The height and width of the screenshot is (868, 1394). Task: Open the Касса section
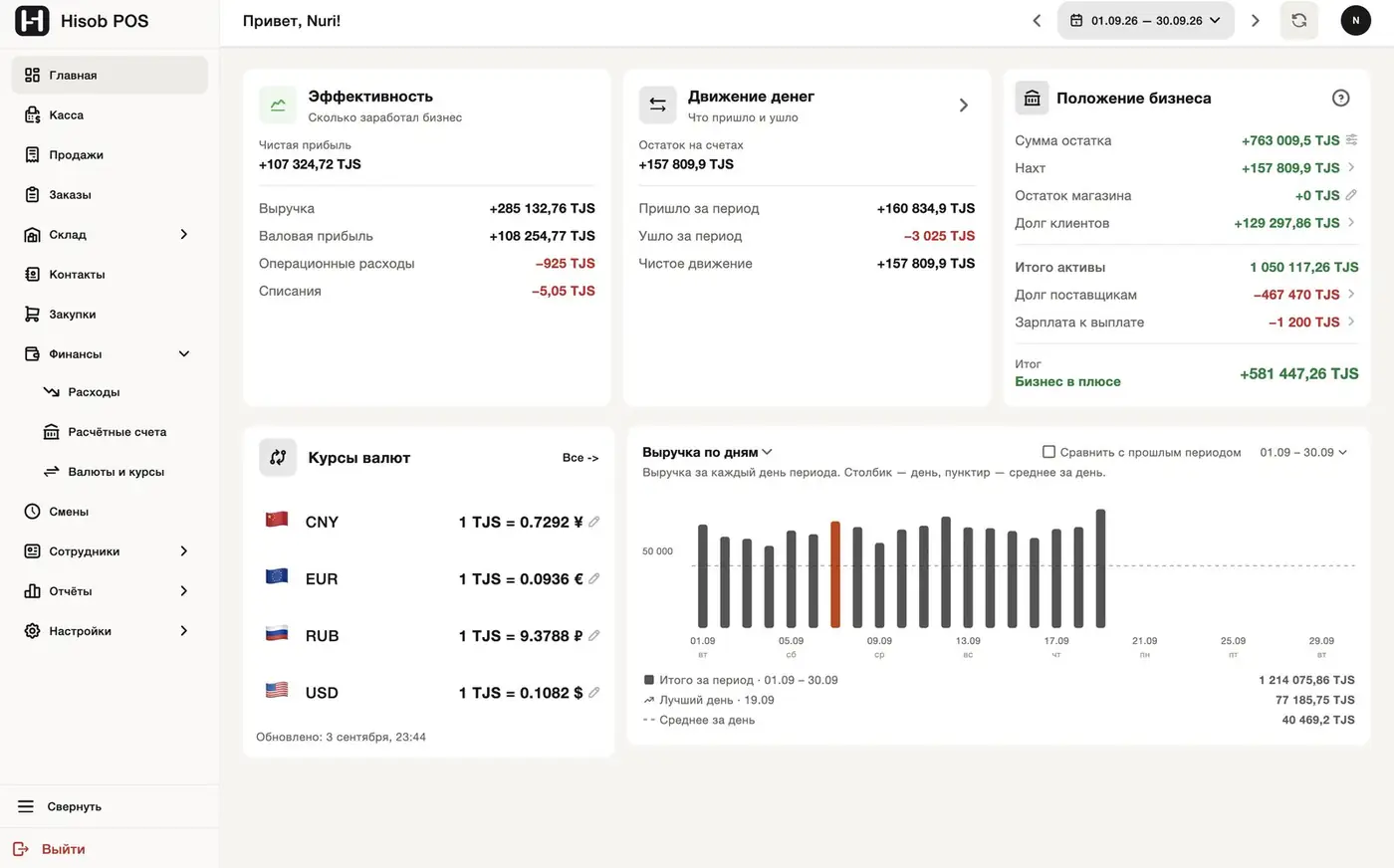click(110, 114)
